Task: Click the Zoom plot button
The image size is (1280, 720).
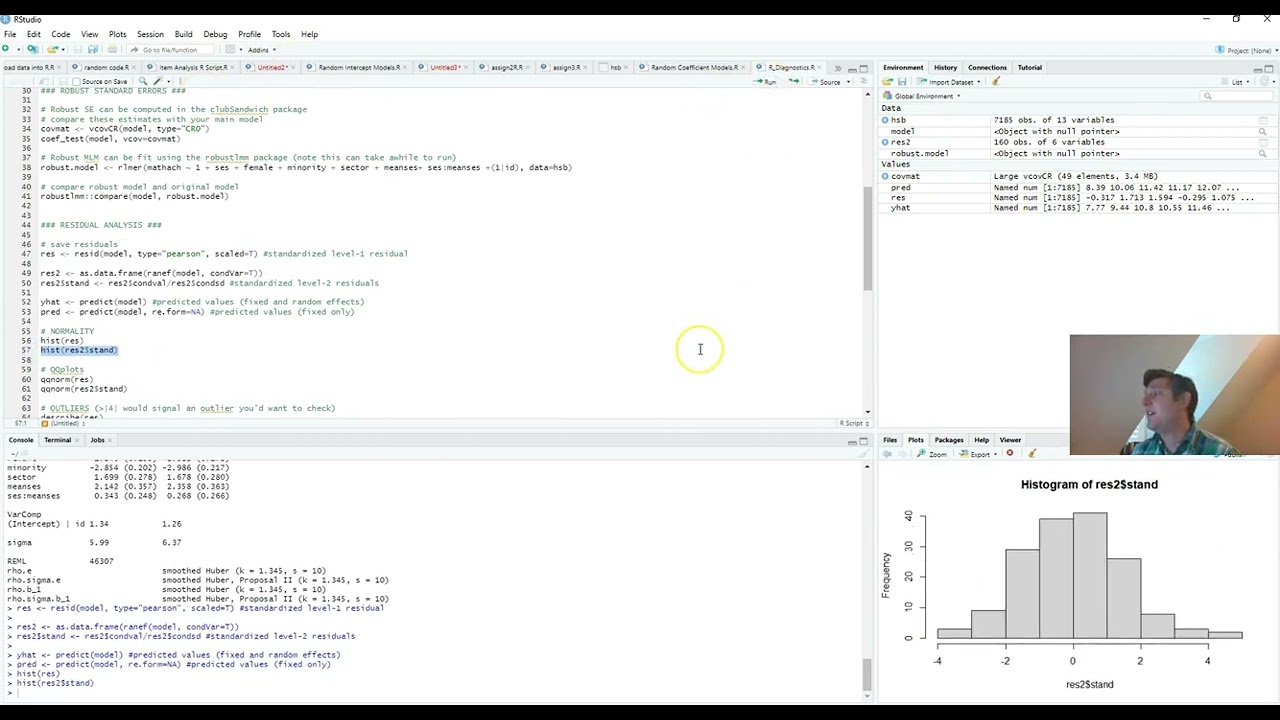Action: [933, 454]
